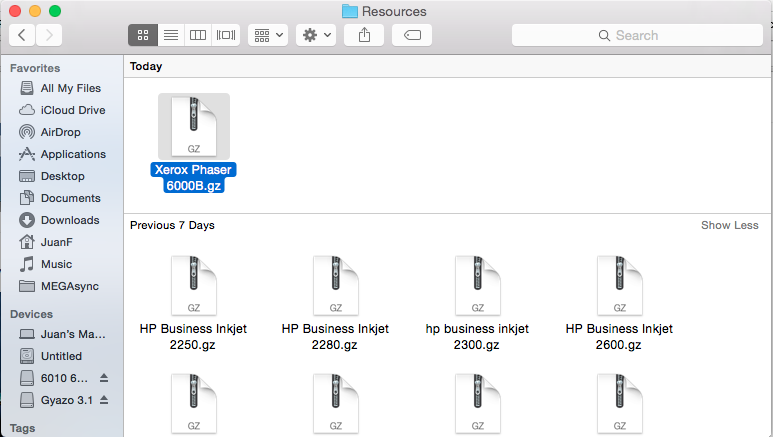The width and height of the screenshot is (773, 437).
Task: Click the Favorites sidebar heading
Action: click(x=35, y=68)
